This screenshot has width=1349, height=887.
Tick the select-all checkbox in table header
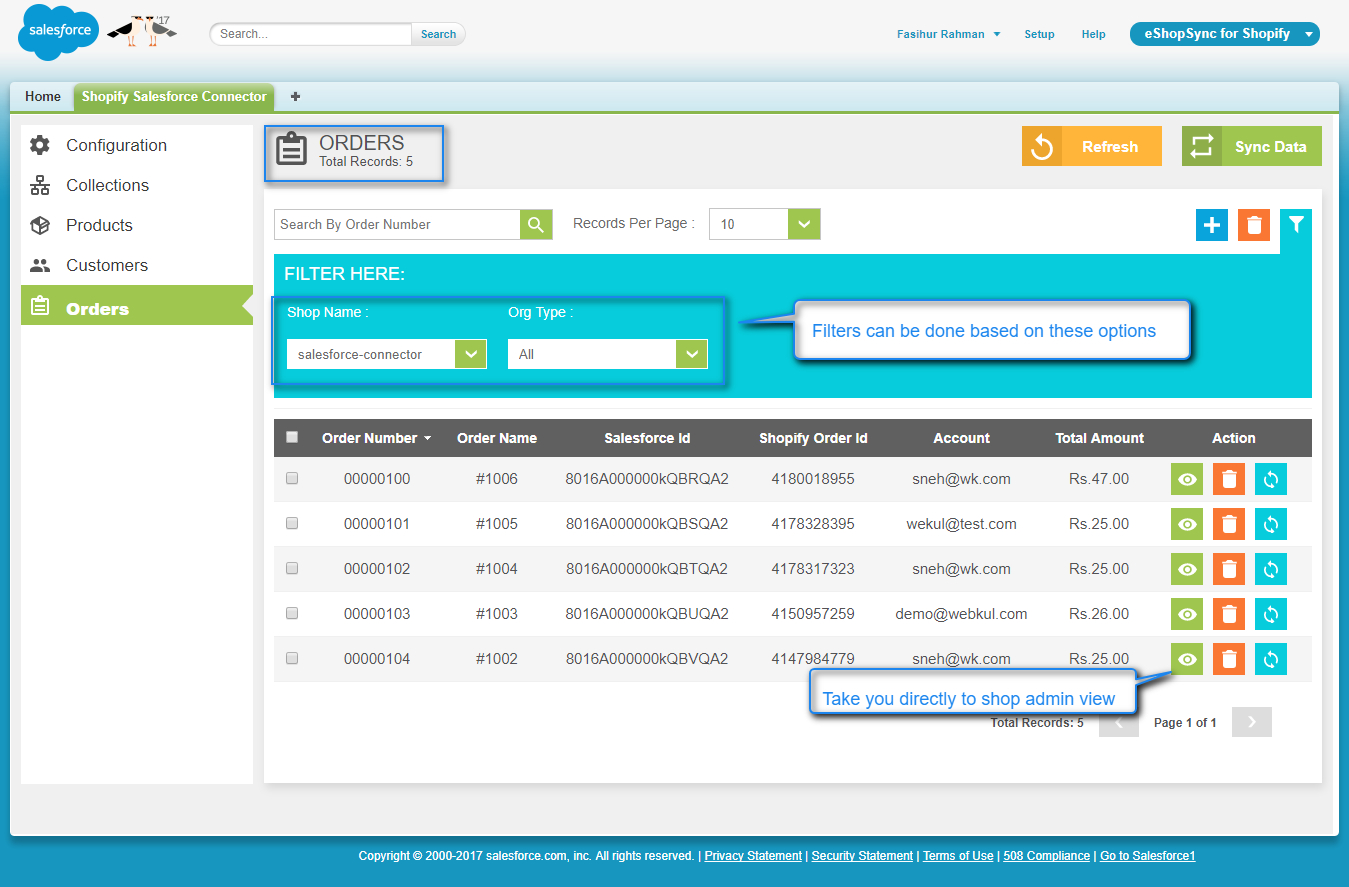pos(292,437)
